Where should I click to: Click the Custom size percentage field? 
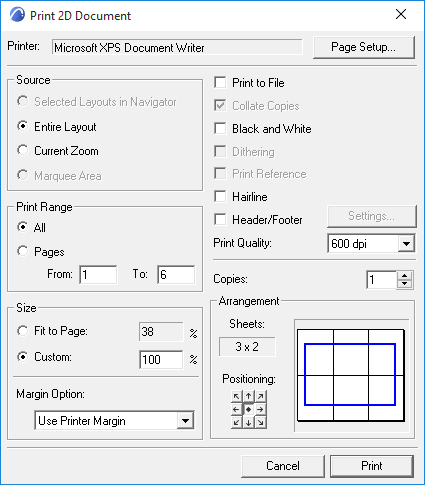pyautogui.click(x=161, y=360)
